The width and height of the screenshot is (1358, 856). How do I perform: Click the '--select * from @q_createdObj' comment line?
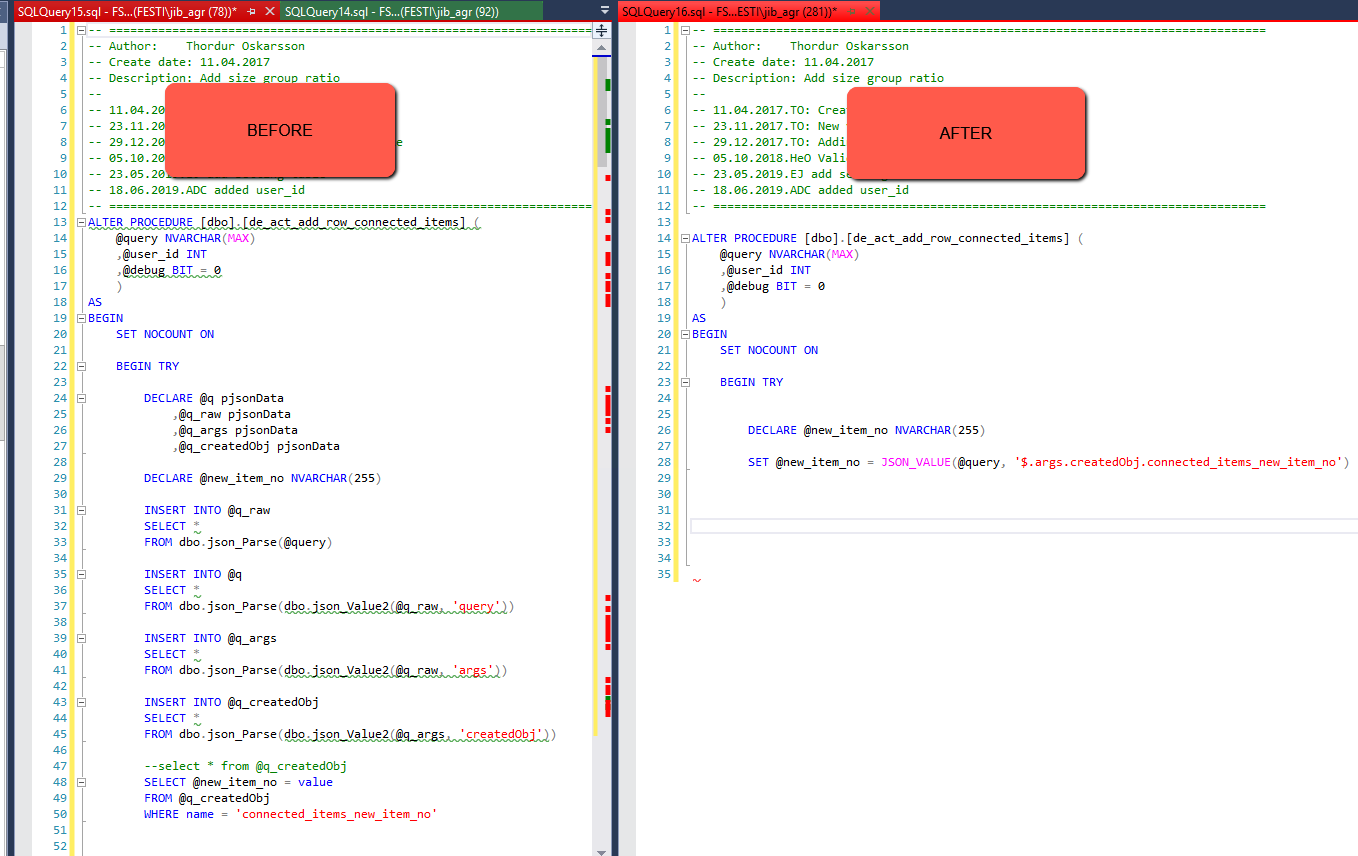pos(245,766)
